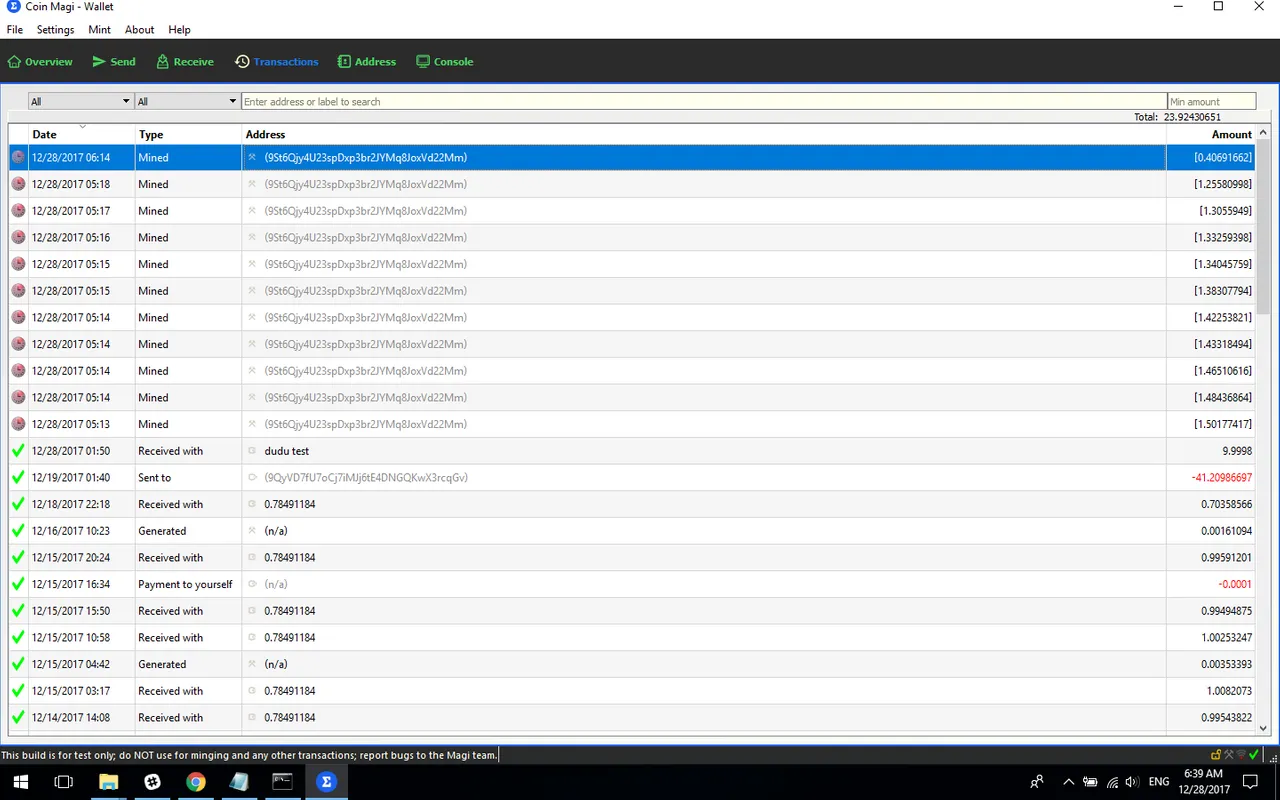Open Task View on the taskbar

63,782
